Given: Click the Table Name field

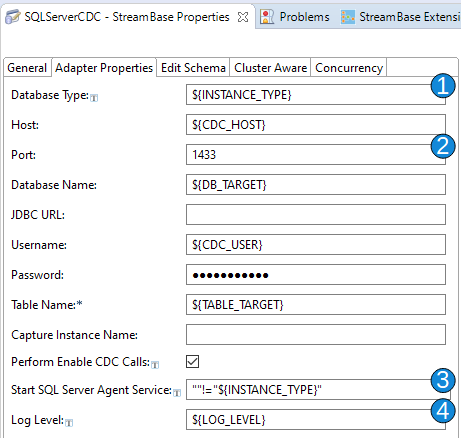Looking at the screenshot, I should pos(316,305).
